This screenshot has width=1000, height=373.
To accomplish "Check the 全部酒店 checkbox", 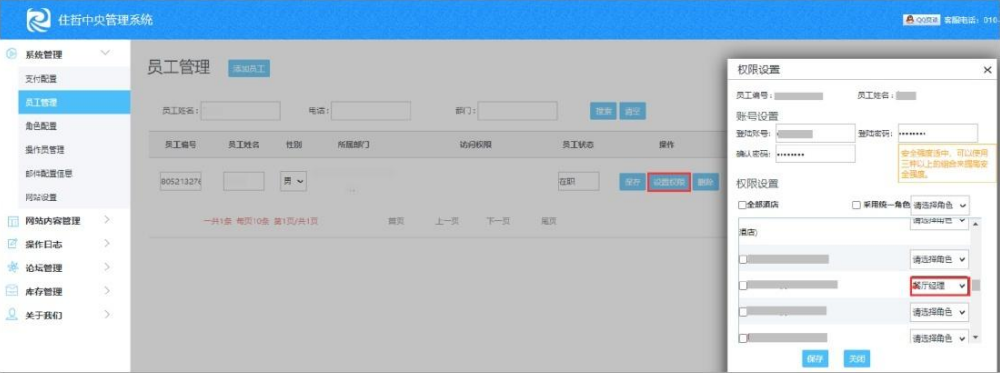I will point(742,205).
